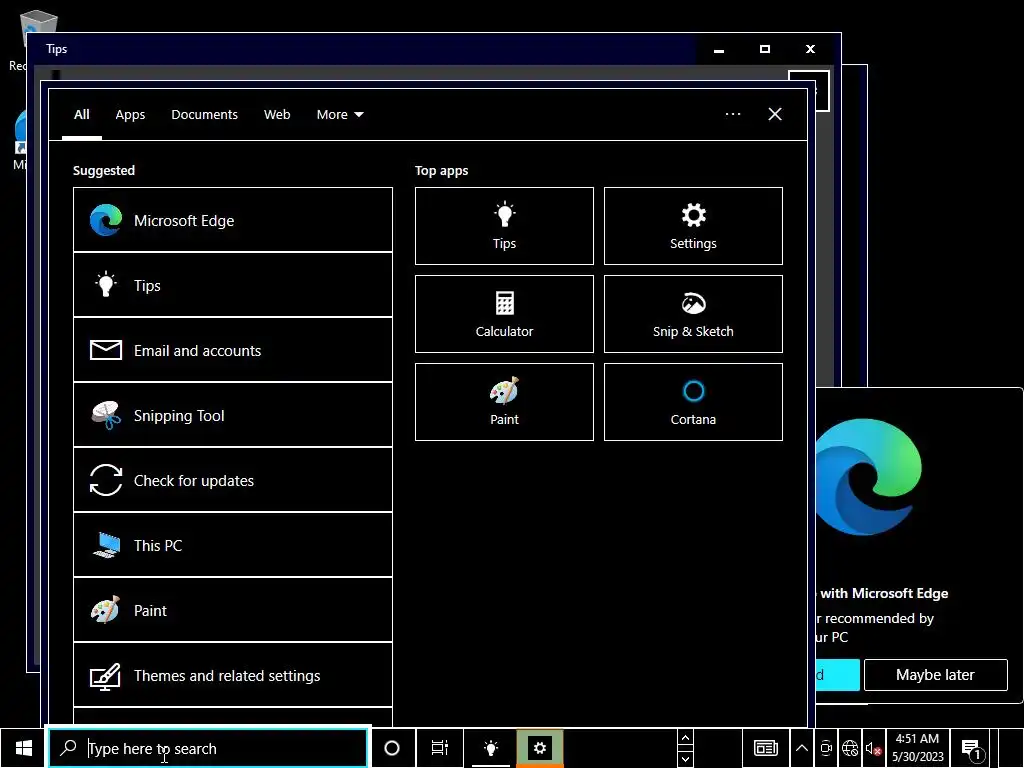Open Calculator tile in Top apps

coord(504,314)
